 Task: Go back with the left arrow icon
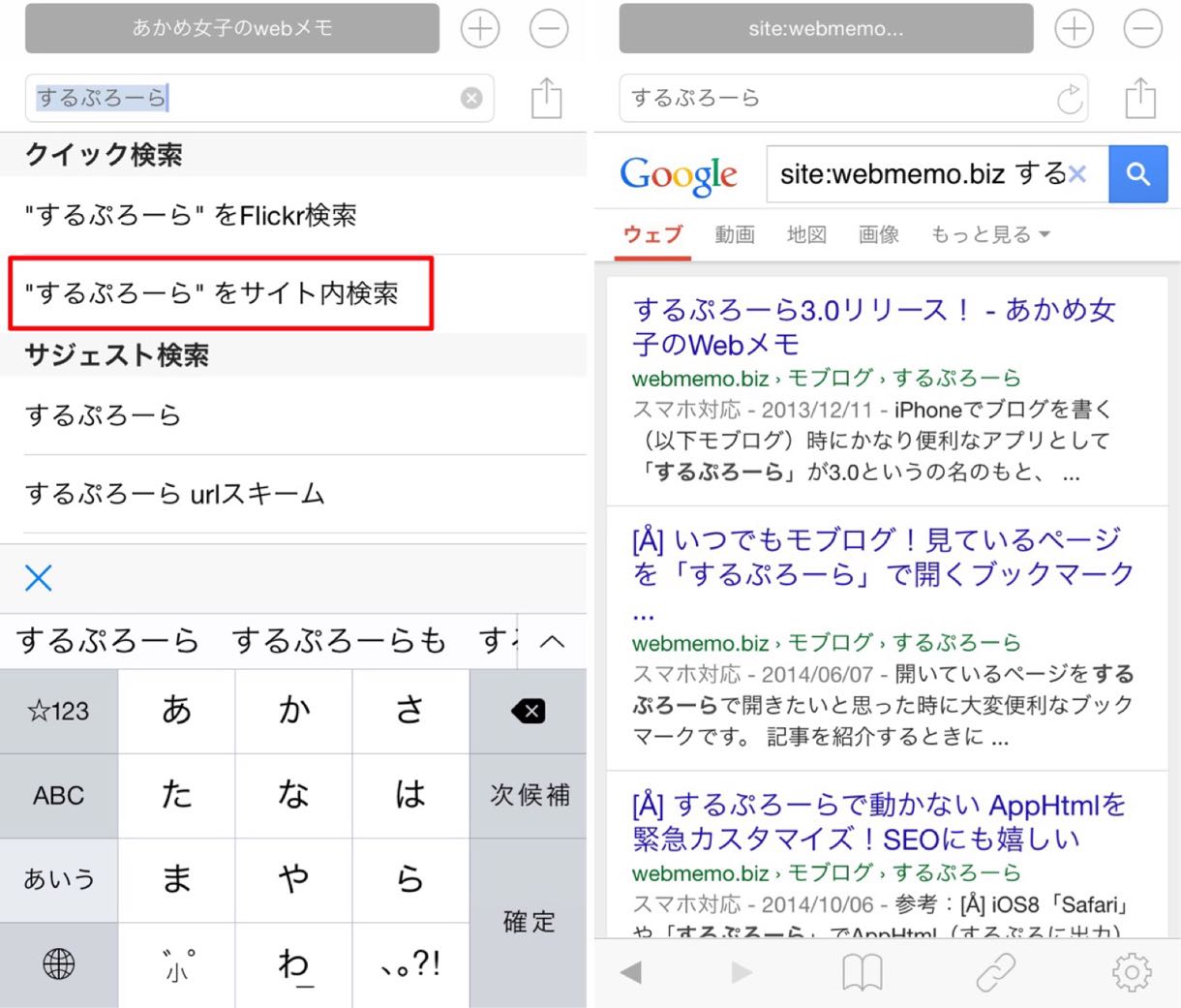(631, 972)
